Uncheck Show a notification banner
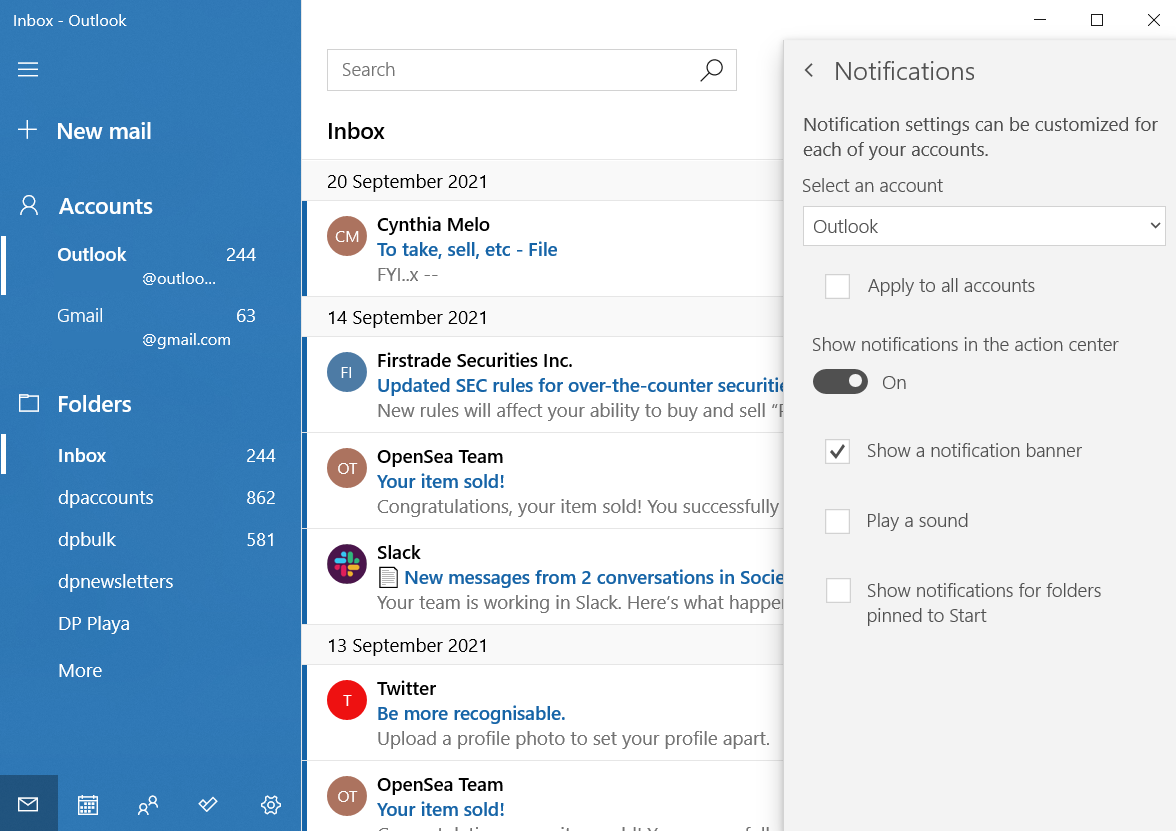 coord(837,451)
